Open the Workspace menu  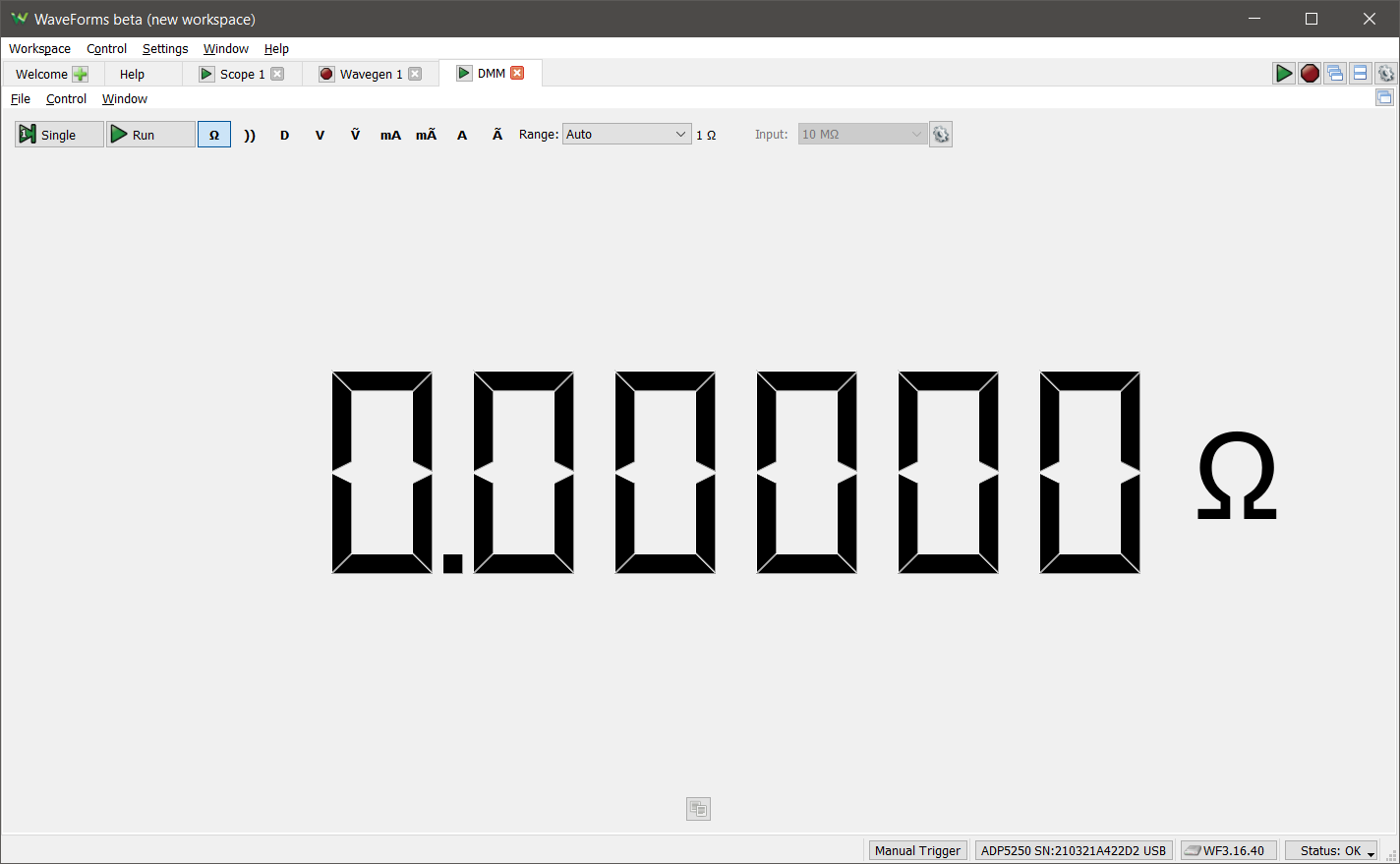click(x=39, y=48)
